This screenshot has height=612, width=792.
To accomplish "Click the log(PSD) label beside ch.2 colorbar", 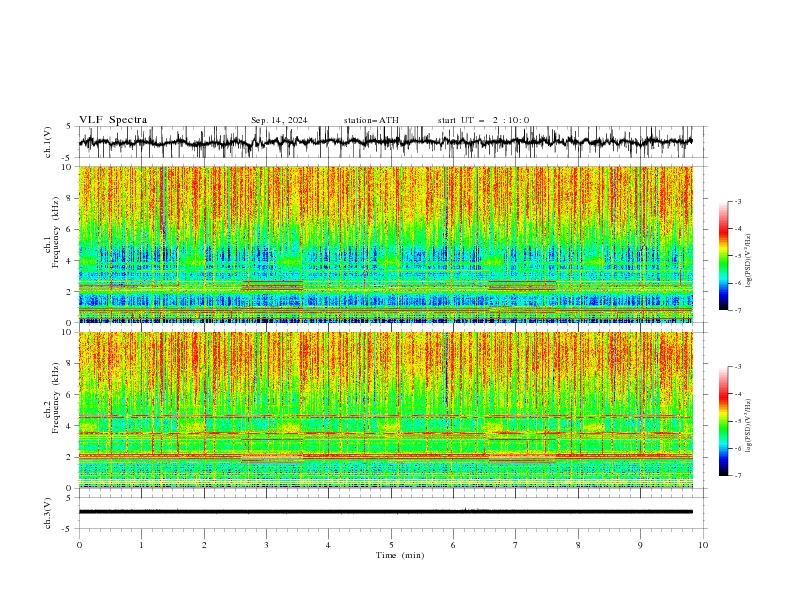I will [x=748, y=426].
